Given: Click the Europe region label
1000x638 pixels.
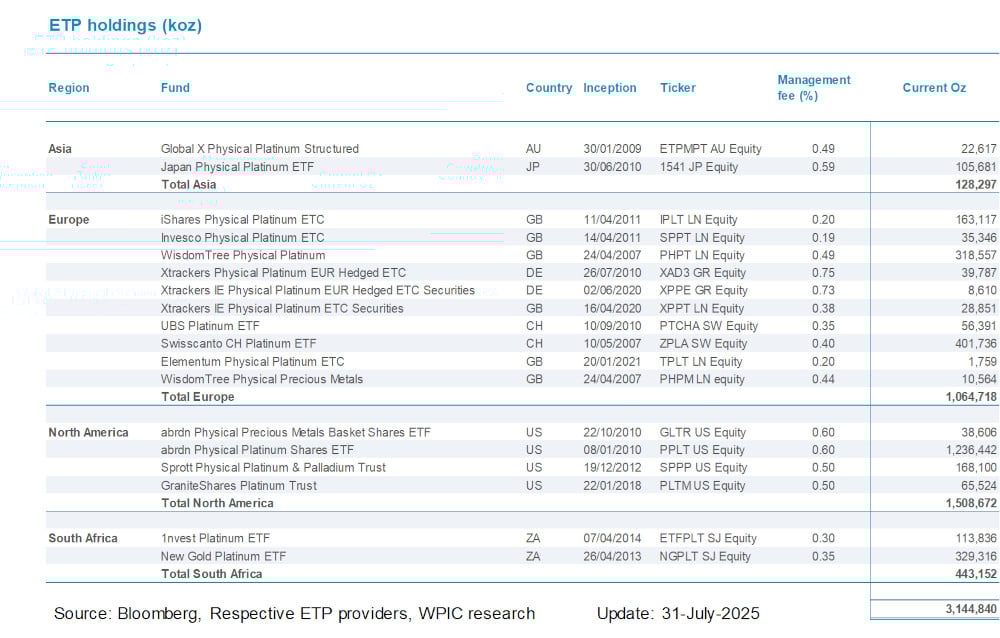Looking at the screenshot, I should point(69,219).
